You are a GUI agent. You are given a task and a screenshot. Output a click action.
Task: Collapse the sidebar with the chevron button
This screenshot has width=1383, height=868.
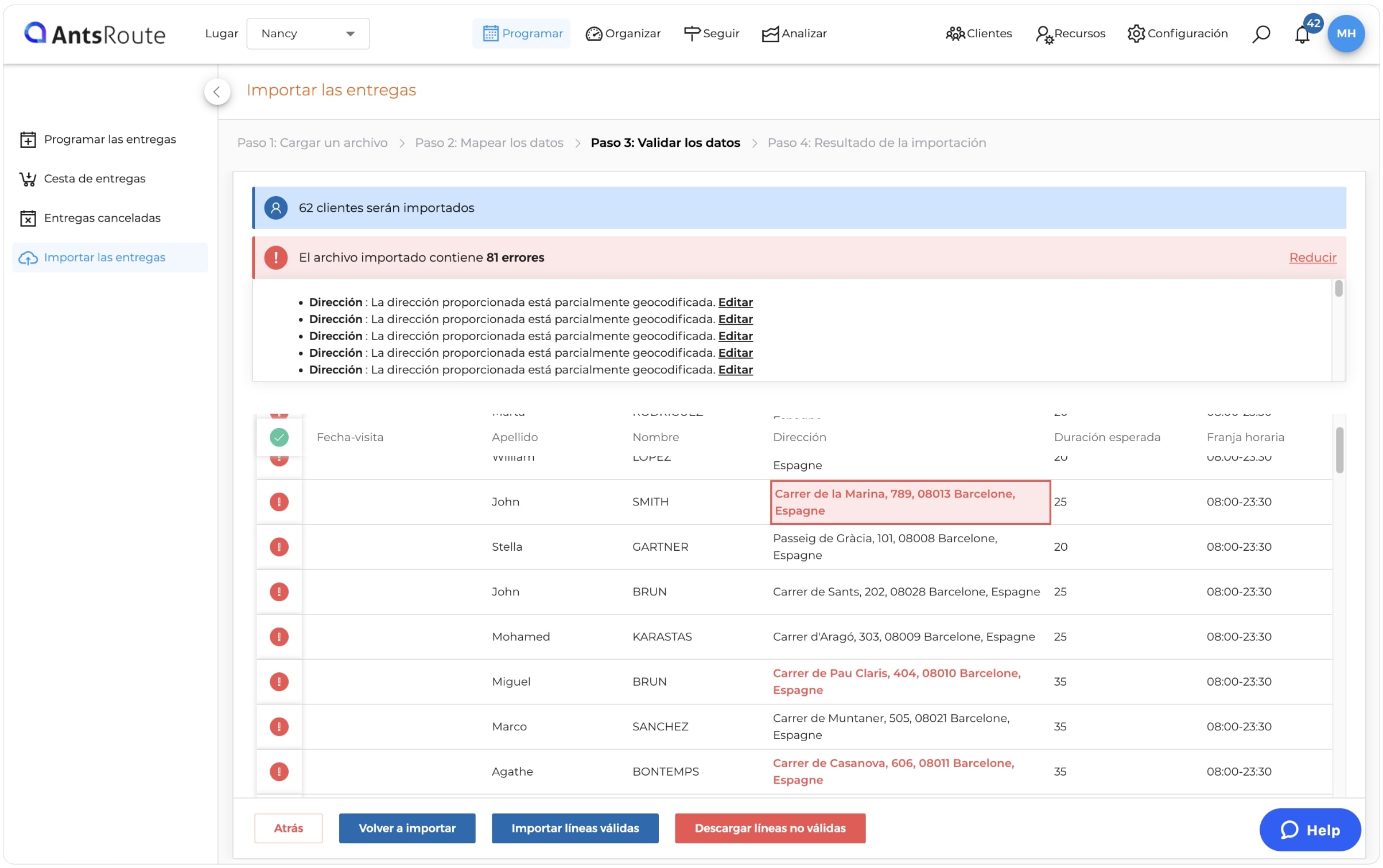coord(217,91)
